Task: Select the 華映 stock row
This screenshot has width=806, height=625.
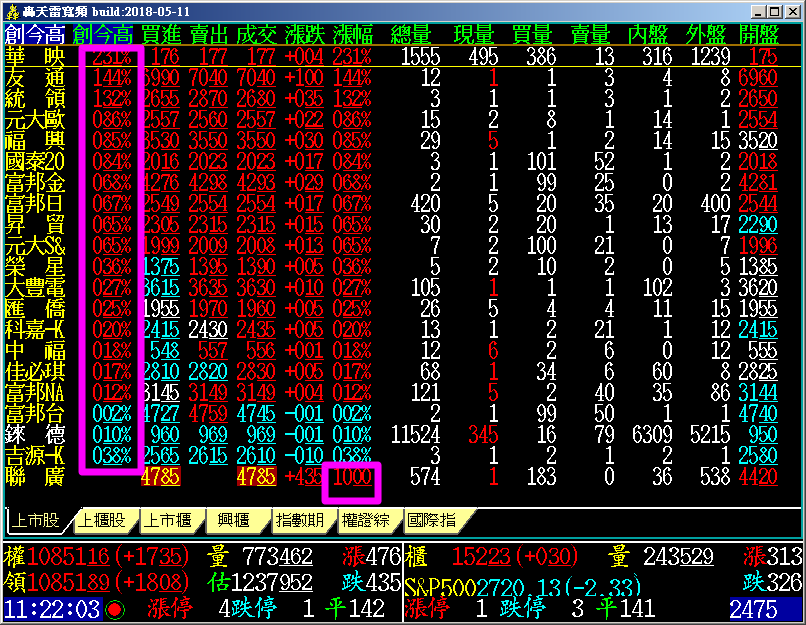Action: coord(35,56)
